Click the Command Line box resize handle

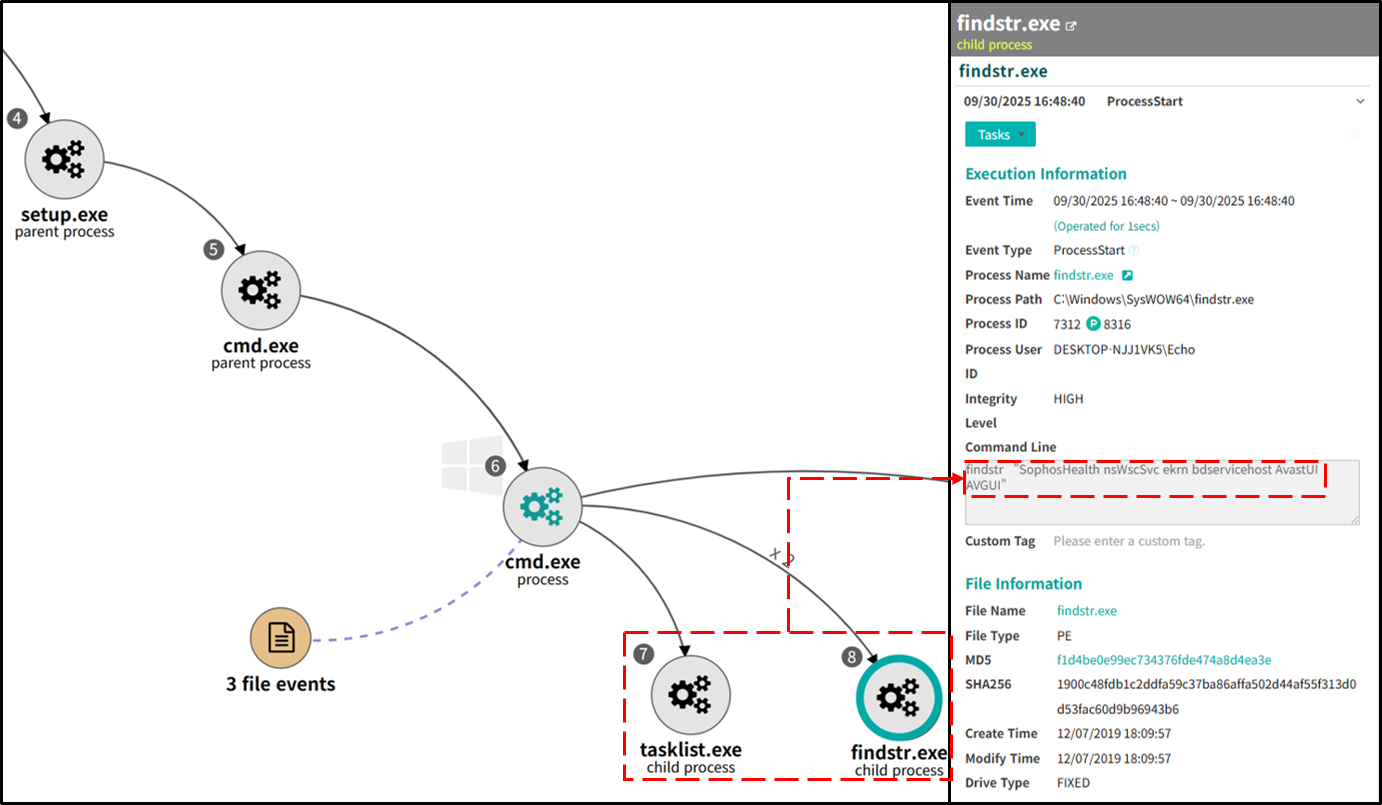(1354, 519)
